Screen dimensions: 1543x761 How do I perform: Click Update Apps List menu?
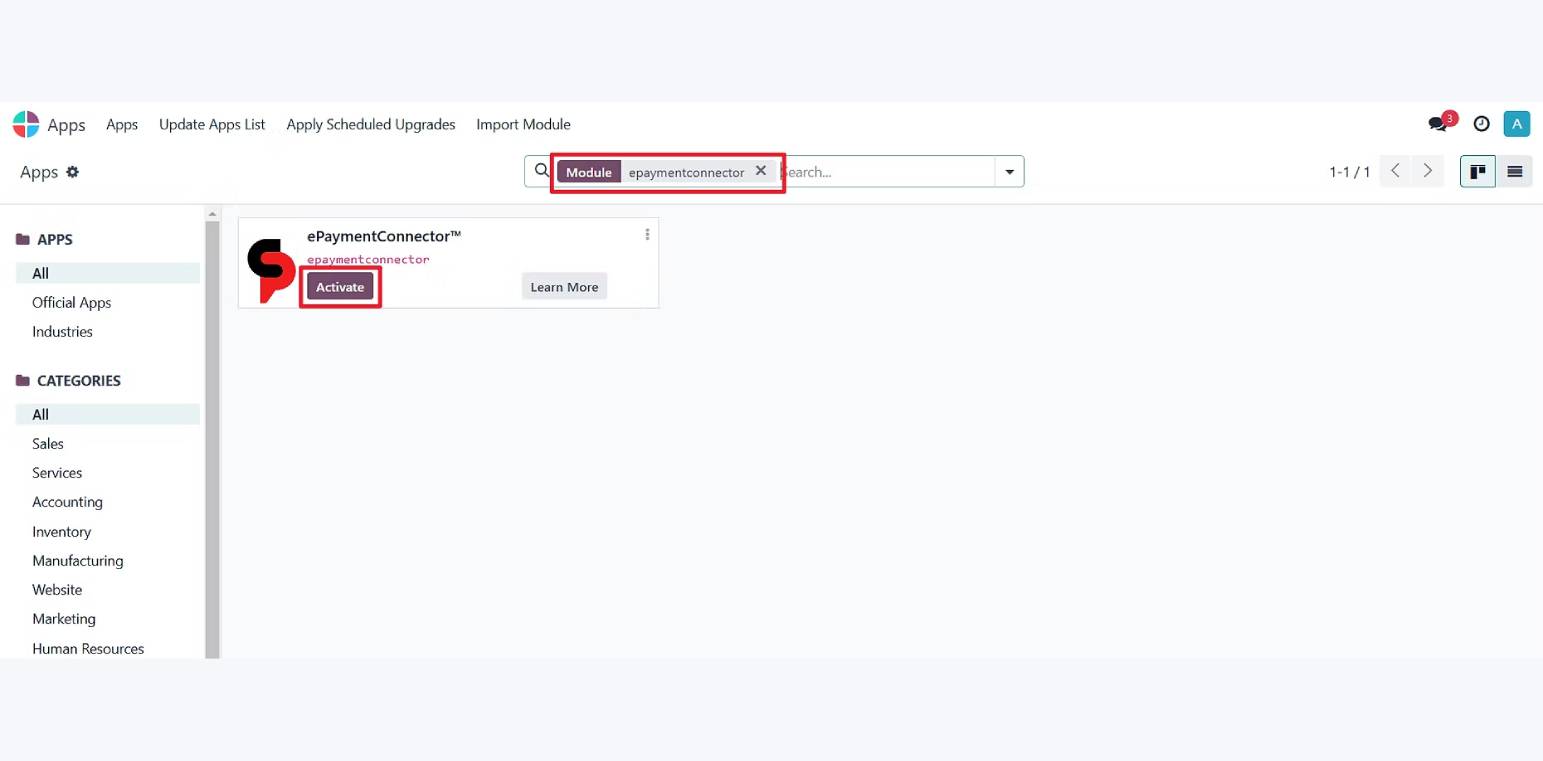coord(212,124)
